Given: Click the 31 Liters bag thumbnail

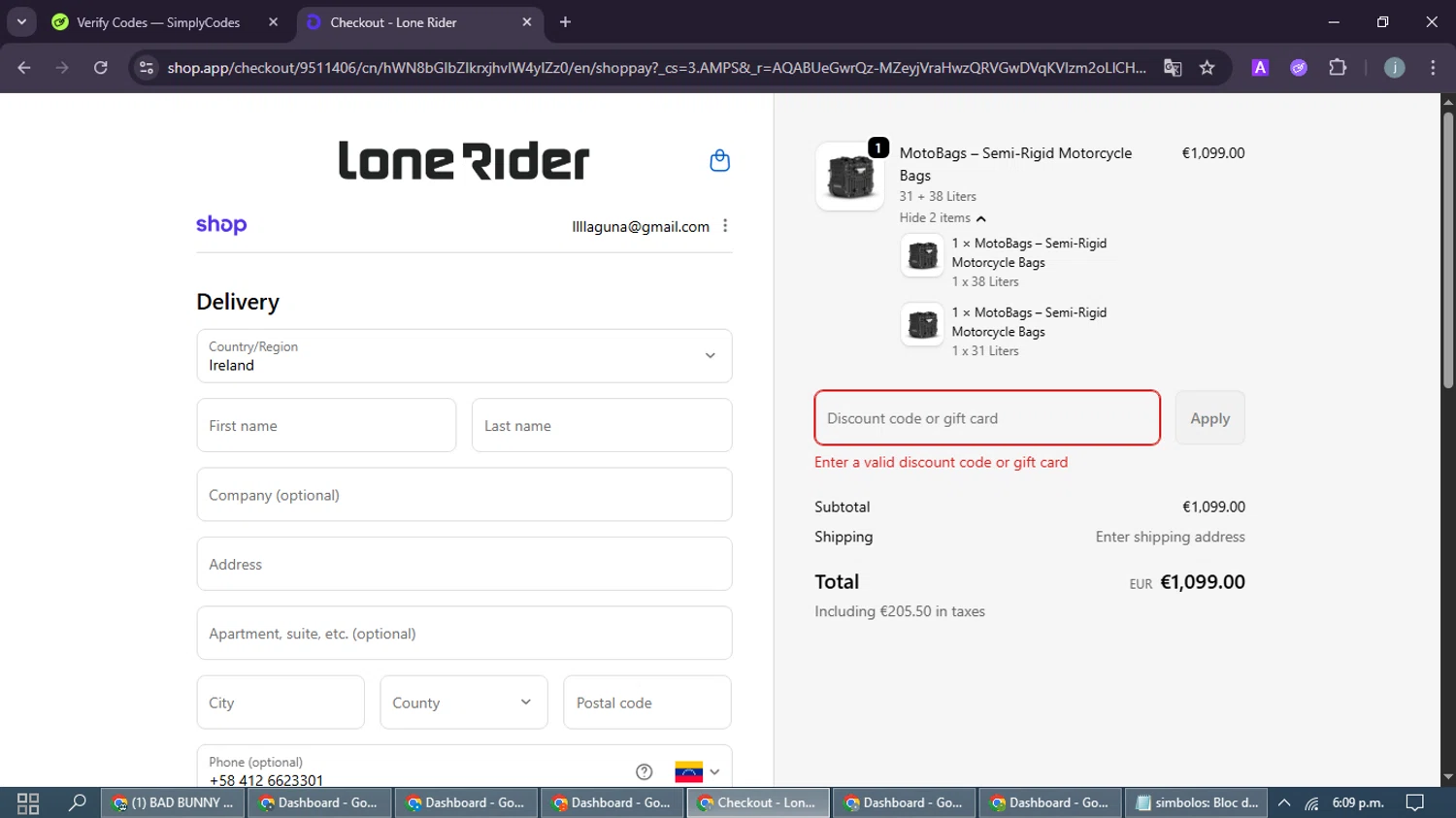Looking at the screenshot, I should click(x=922, y=324).
